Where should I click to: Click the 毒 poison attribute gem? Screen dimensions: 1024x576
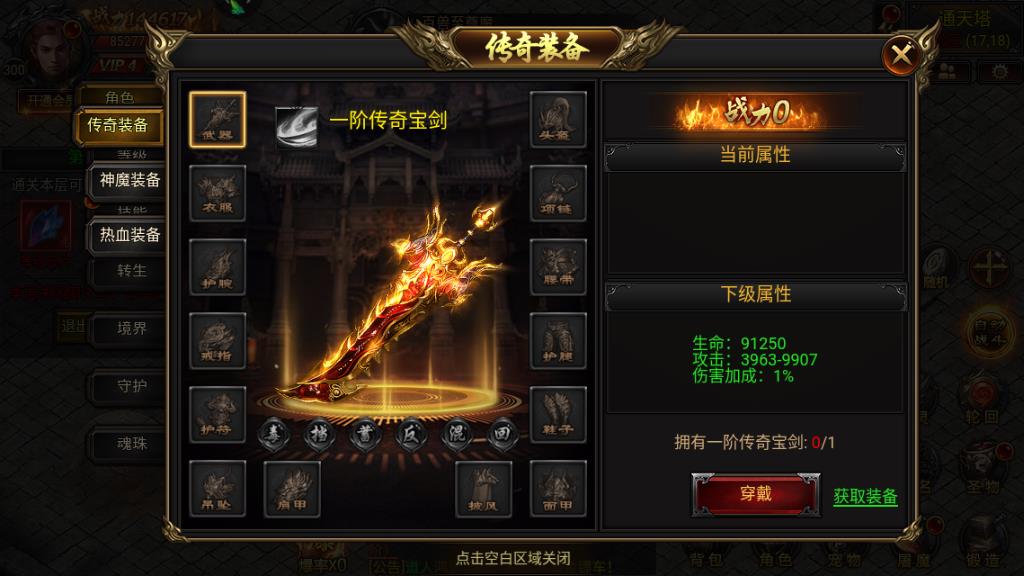(274, 434)
